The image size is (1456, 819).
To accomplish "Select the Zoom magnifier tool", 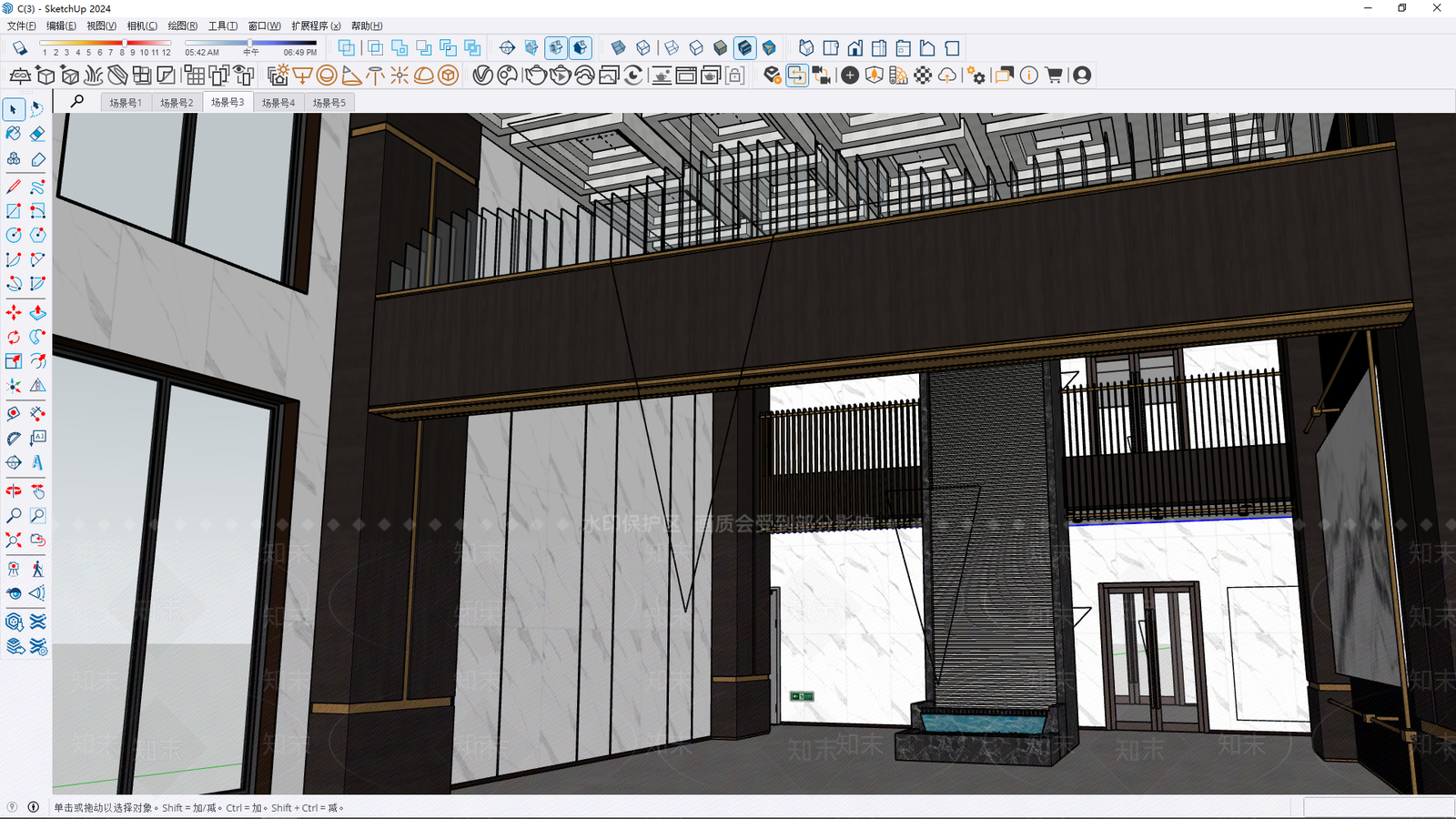I will click(x=14, y=516).
